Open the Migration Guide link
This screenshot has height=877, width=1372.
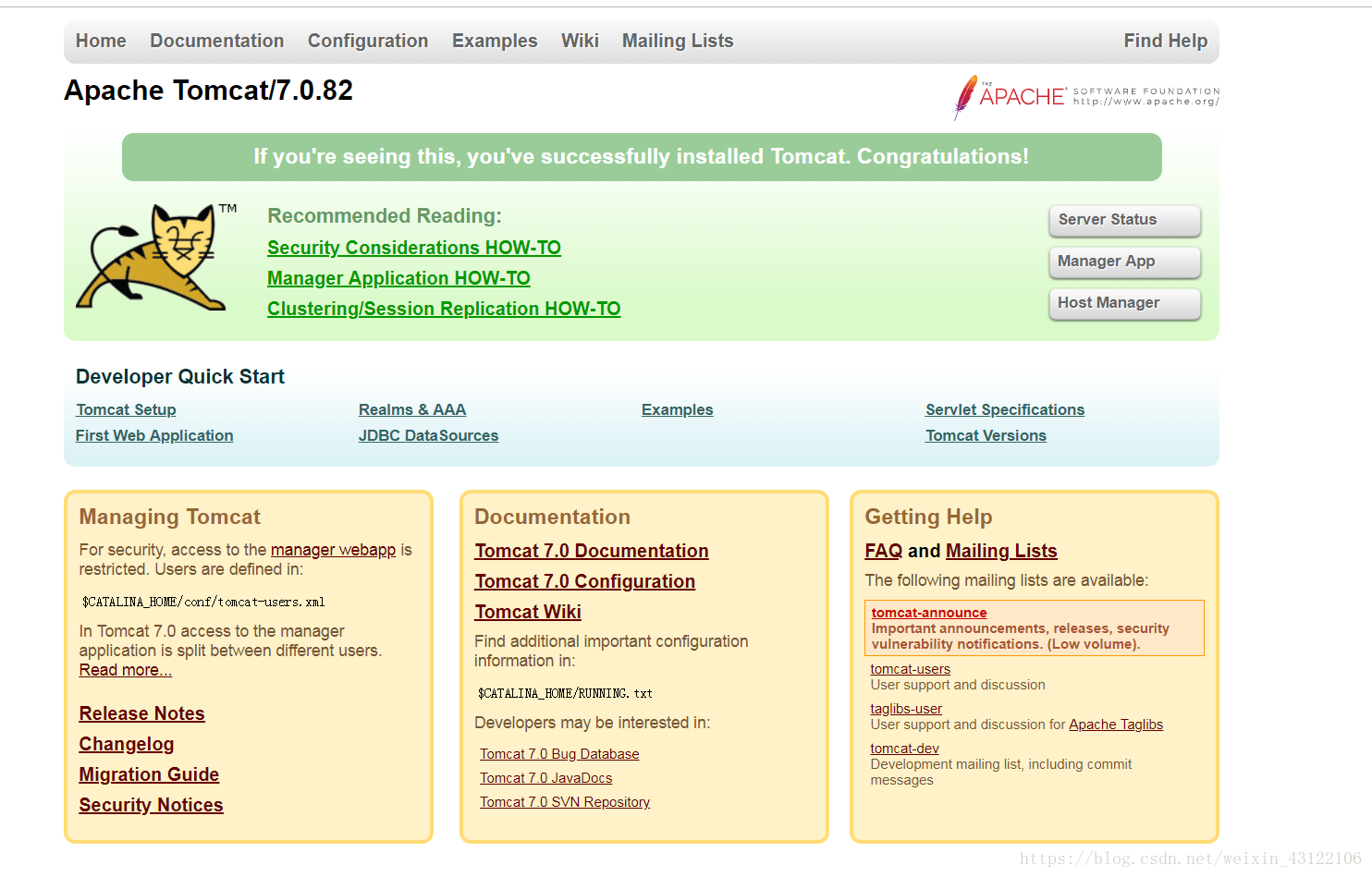(x=149, y=774)
